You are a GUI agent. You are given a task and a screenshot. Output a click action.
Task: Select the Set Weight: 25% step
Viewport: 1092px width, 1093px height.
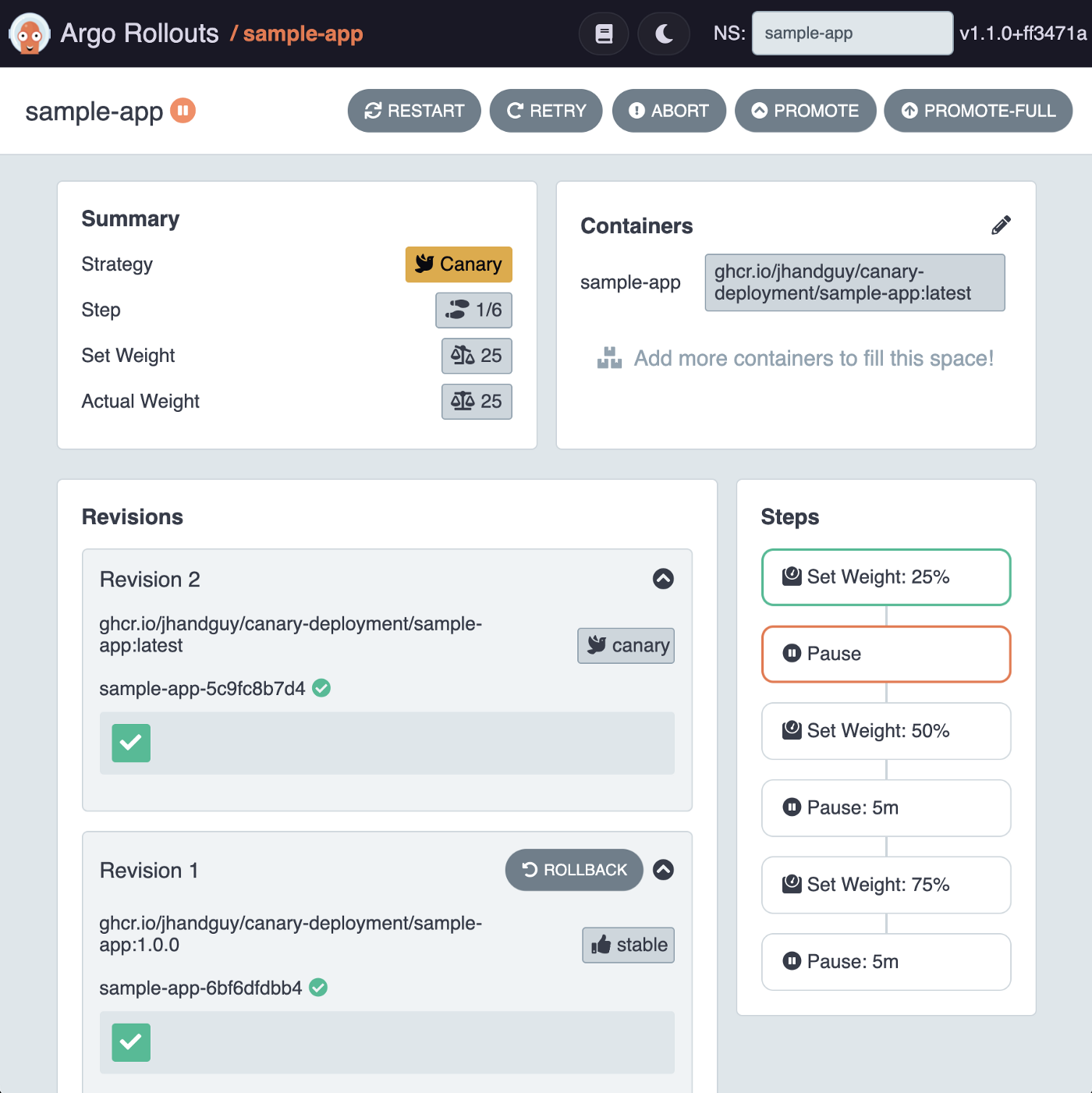click(x=886, y=577)
